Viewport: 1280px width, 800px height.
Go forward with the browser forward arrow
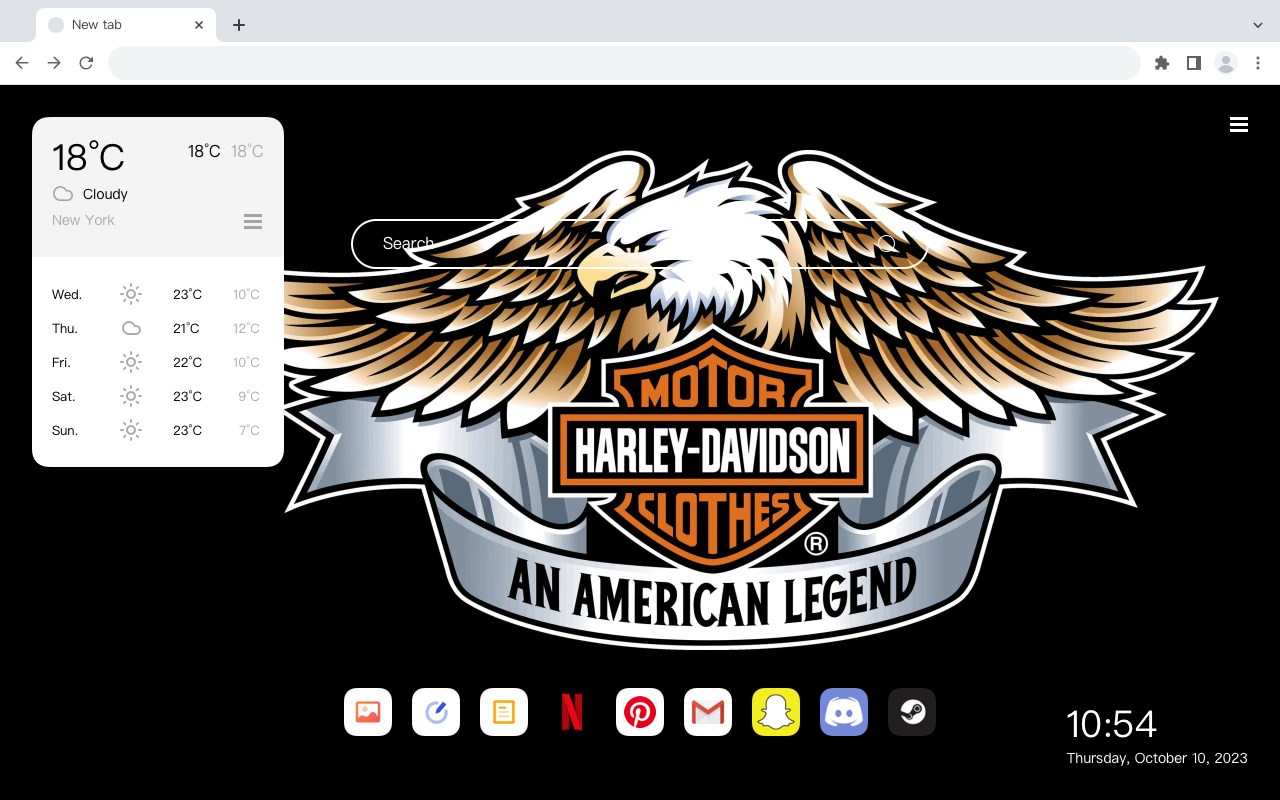pyautogui.click(x=54, y=63)
